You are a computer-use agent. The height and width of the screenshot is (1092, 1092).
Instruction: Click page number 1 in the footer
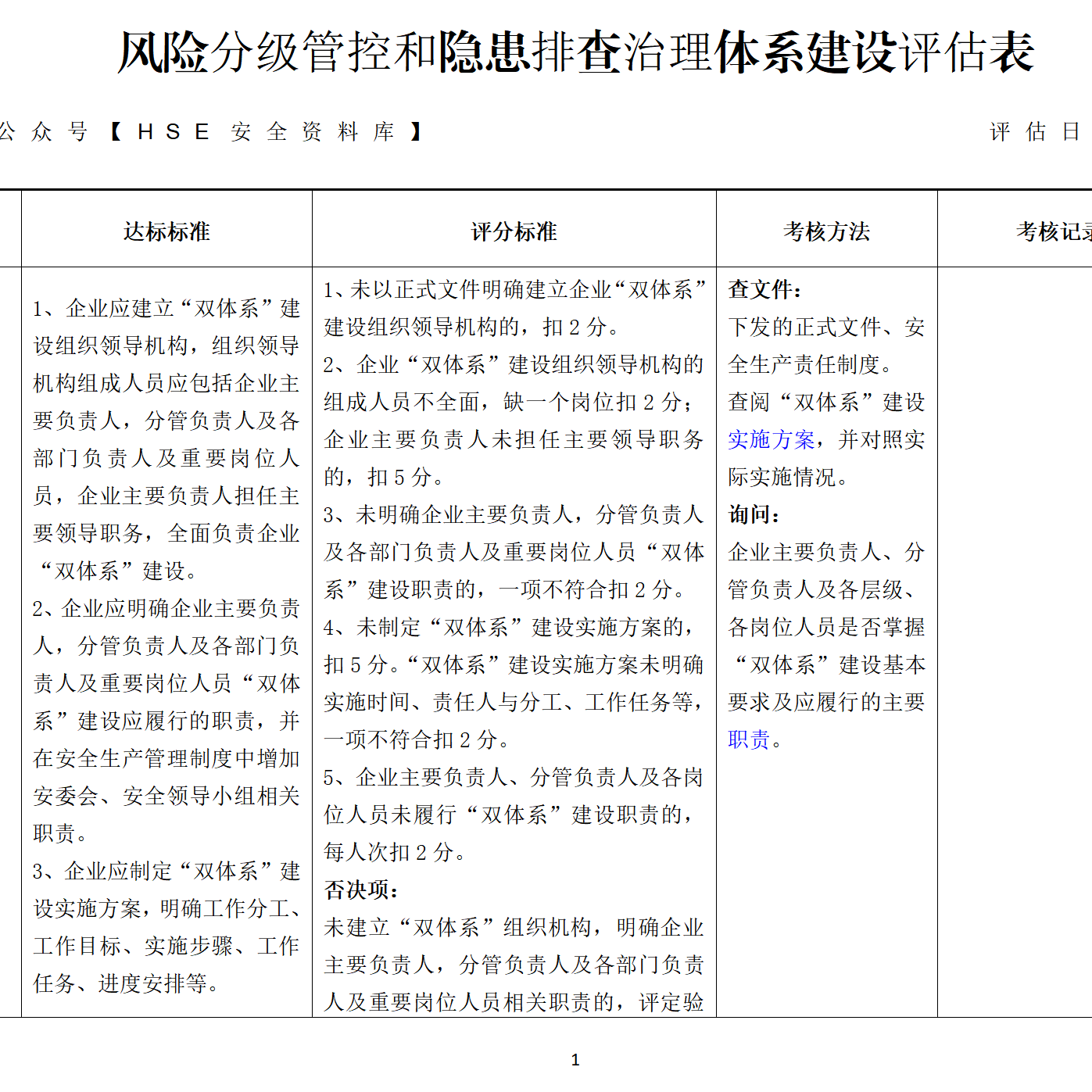(575, 1060)
